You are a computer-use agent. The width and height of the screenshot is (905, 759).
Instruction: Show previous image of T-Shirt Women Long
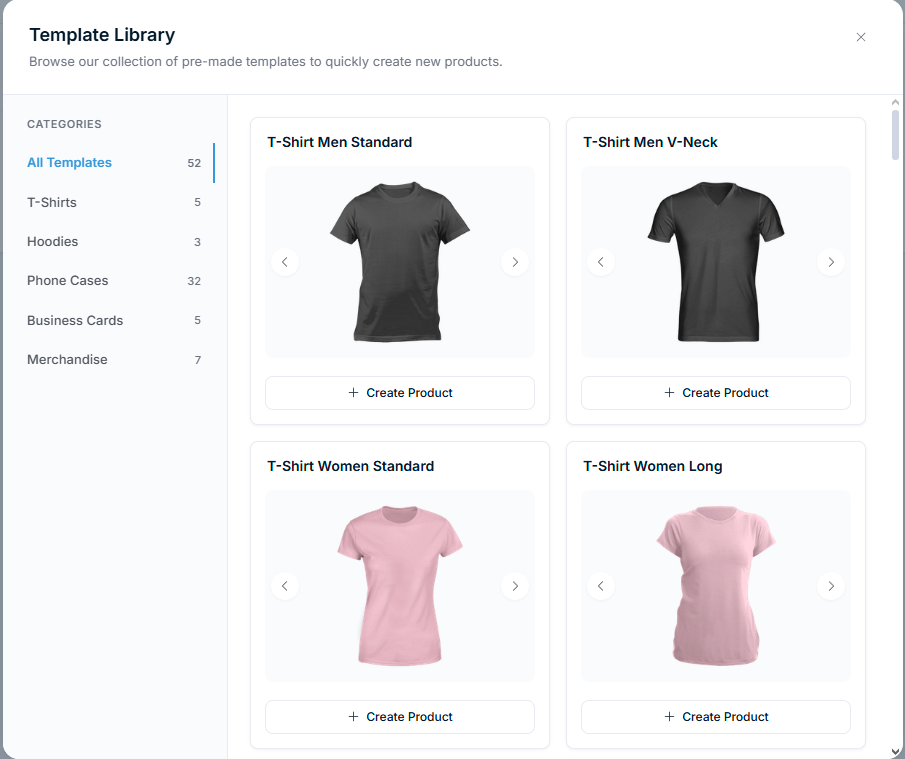click(601, 586)
